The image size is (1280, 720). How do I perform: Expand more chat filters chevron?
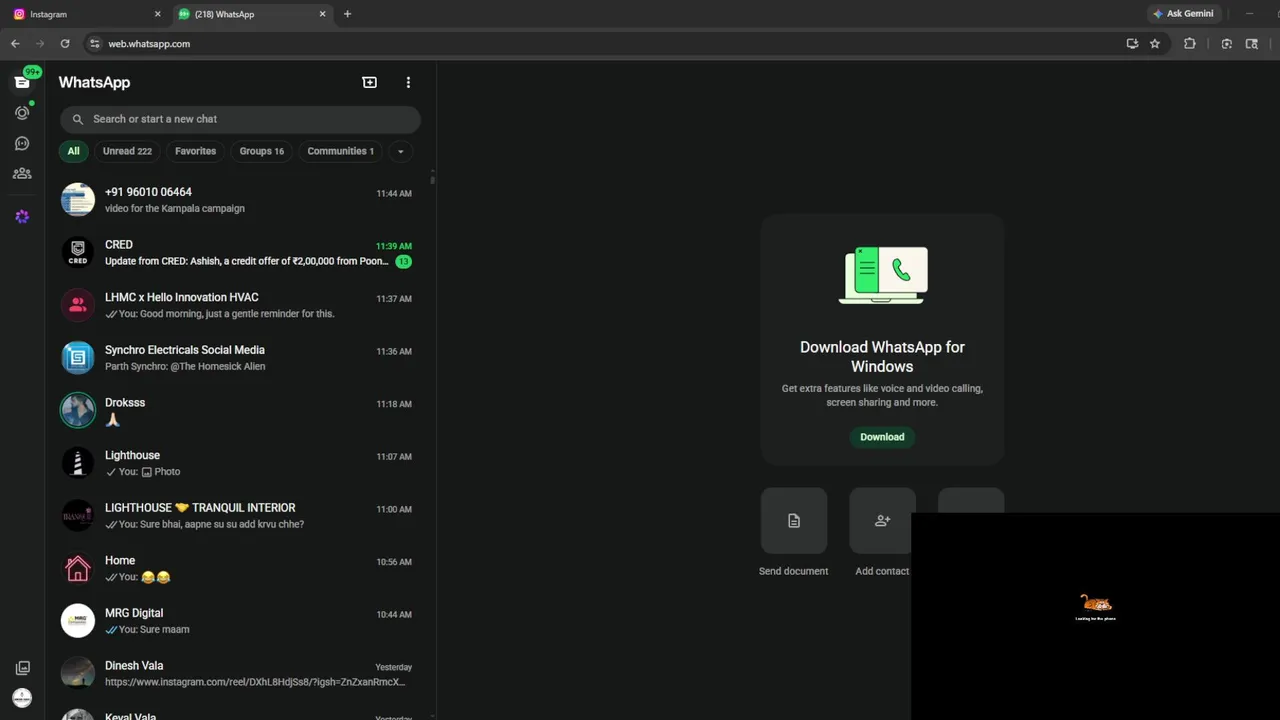click(400, 152)
